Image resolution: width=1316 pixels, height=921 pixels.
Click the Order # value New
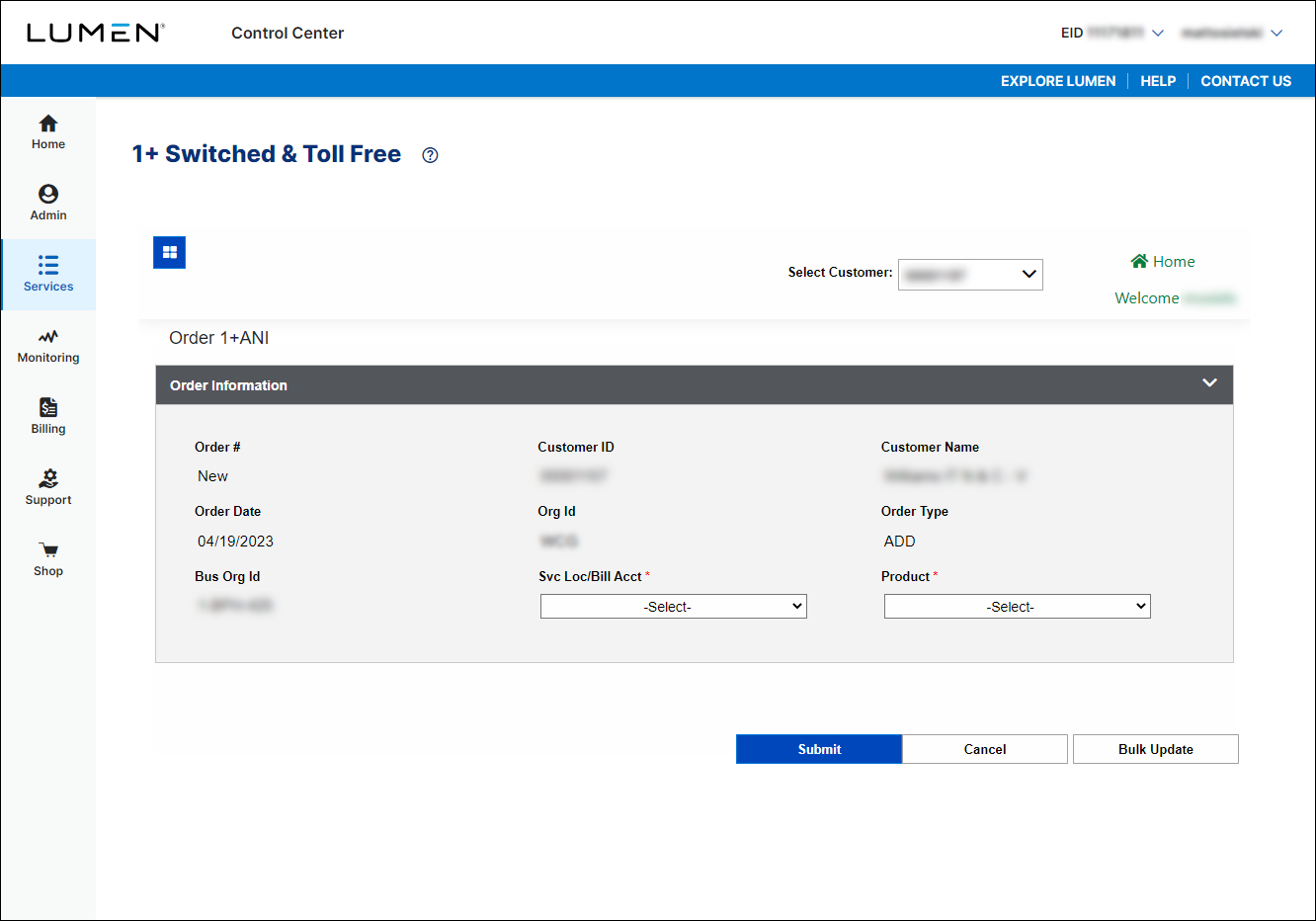coord(212,476)
